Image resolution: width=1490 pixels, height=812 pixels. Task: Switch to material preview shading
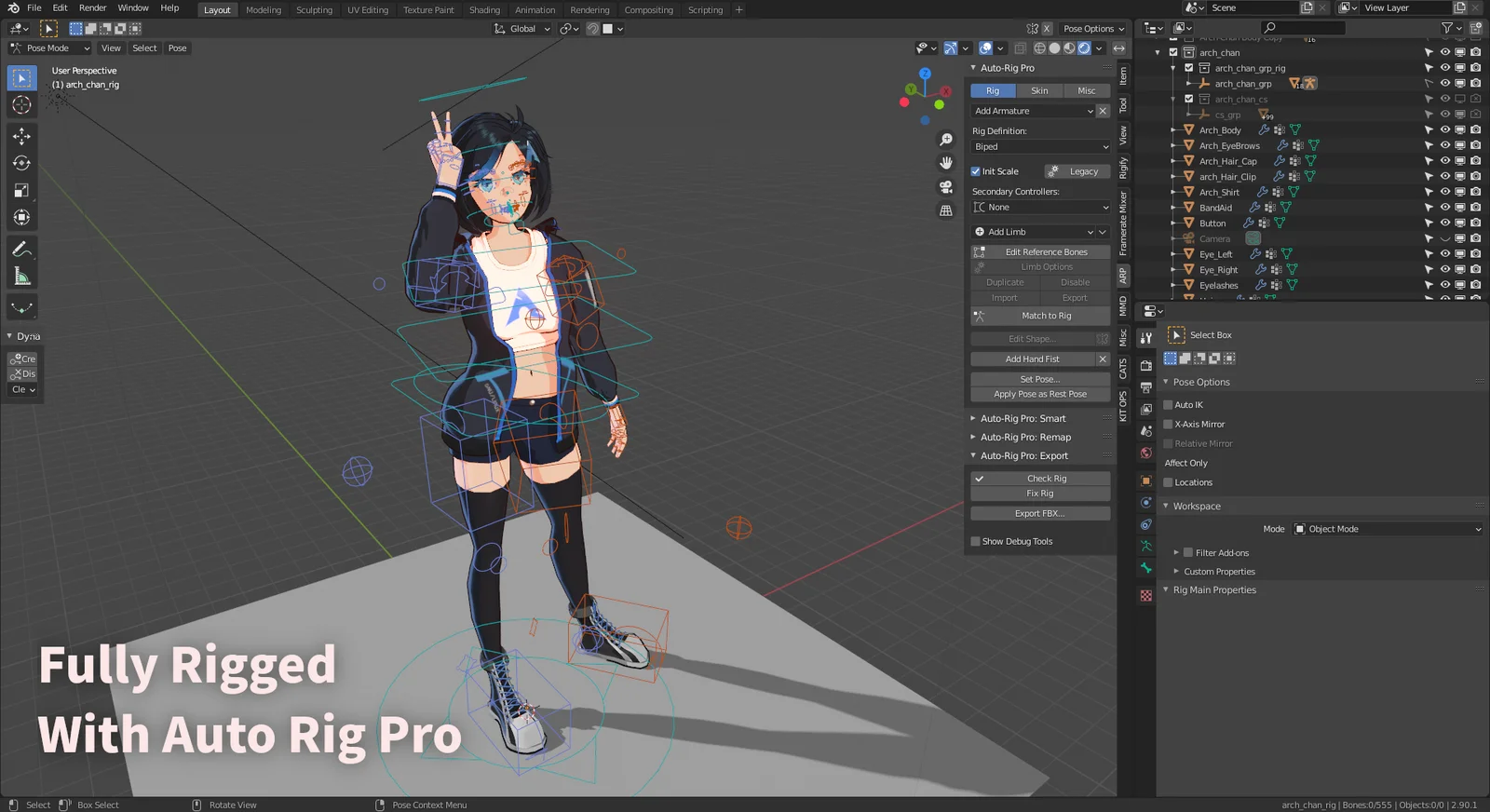1070,48
